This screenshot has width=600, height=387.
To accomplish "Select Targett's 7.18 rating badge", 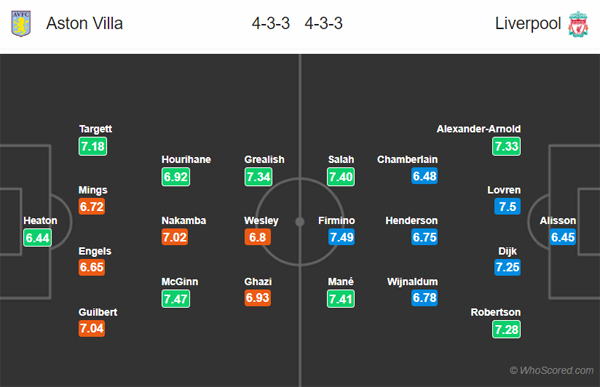I will coord(93,146).
